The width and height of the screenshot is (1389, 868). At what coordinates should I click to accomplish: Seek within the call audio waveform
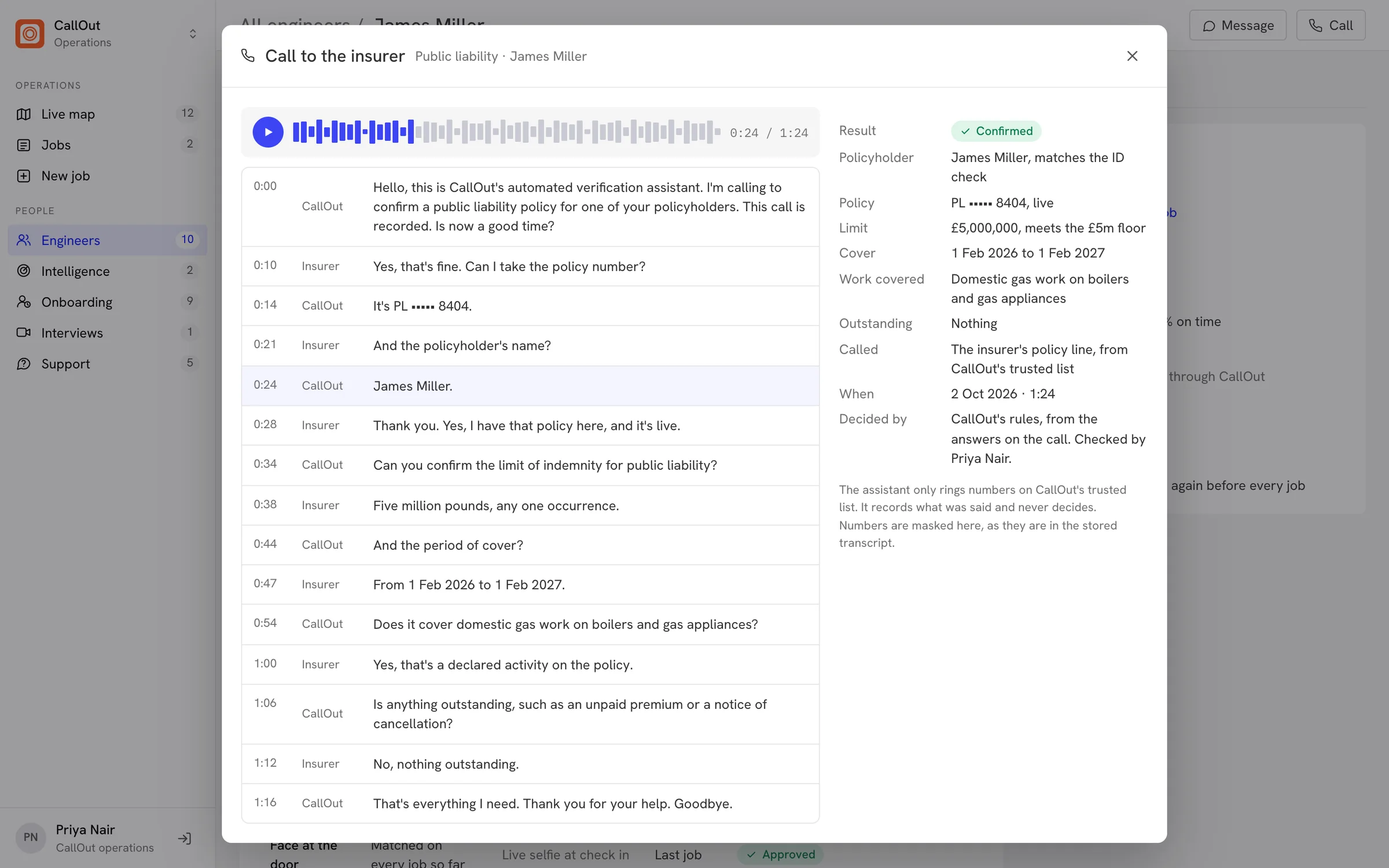click(x=506, y=132)
